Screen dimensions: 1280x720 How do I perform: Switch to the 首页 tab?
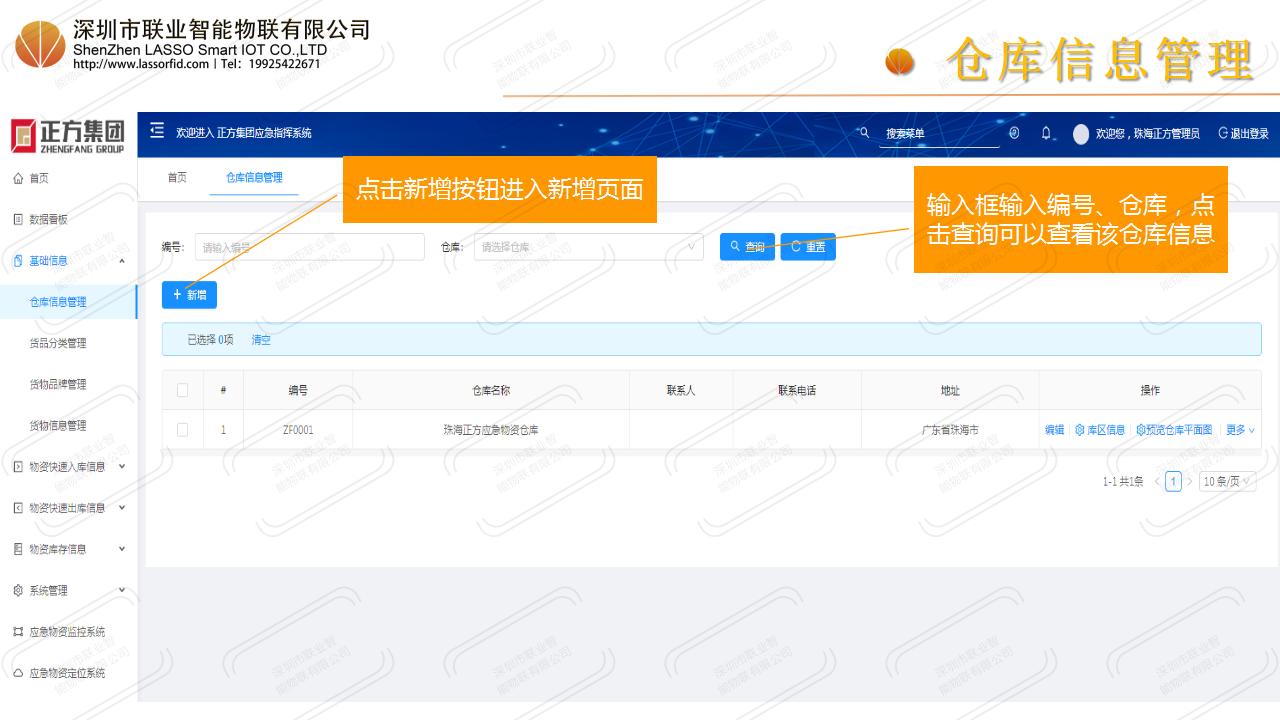click(177, 178)
